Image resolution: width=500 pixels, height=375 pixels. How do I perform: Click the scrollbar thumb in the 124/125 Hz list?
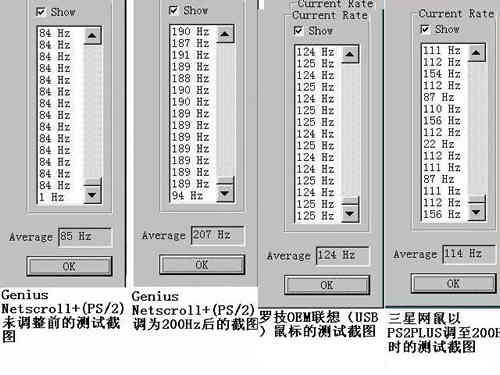pyautogui.click(x=350, y=200)
